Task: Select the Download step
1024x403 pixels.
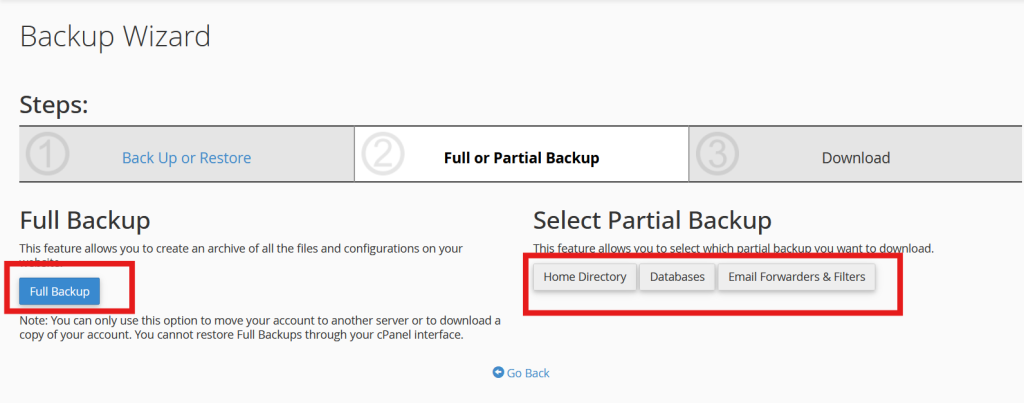Action: click(x=855, y=158)
